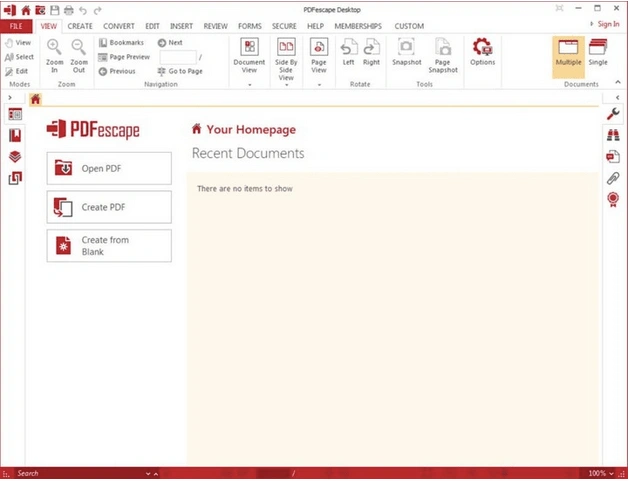Click the bottom icon in the left sidebar
This screenshot has height=481, width=630.
coord(15,178)
